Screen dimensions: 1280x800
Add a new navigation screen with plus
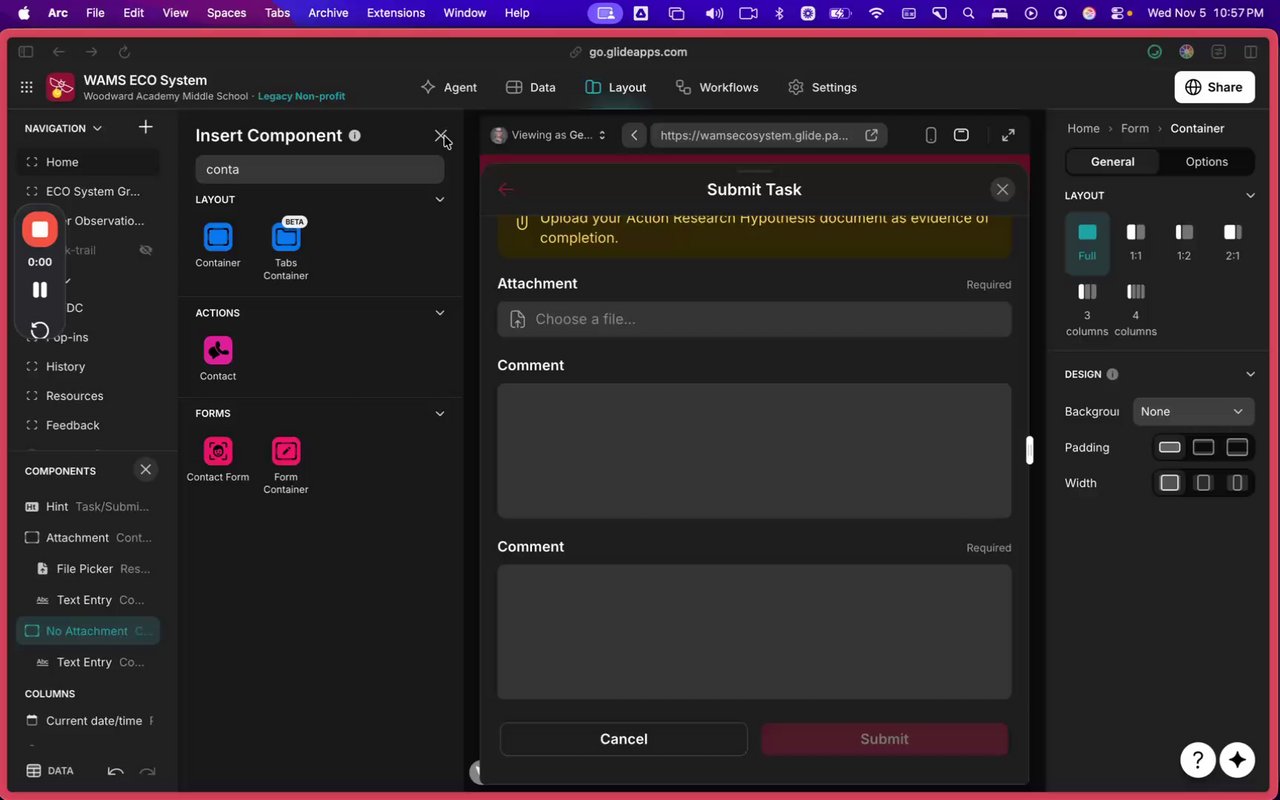[x=146, y=127]
